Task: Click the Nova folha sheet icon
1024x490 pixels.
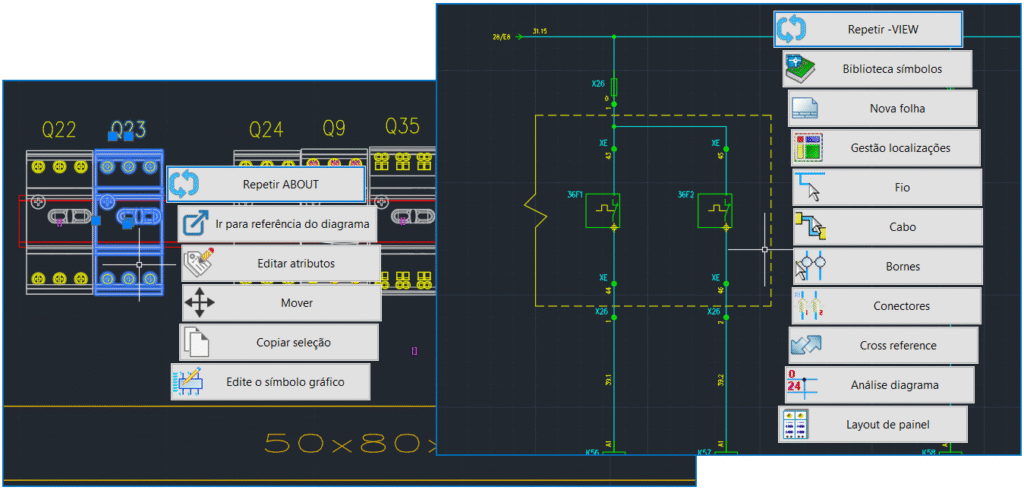Action: tap(806, 108)
